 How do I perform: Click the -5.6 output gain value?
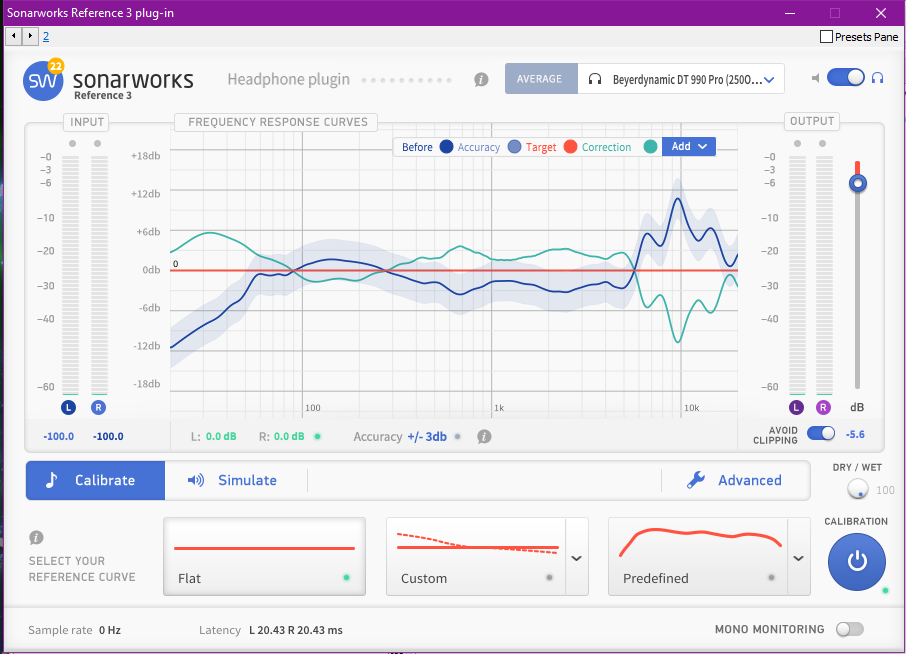855,434
